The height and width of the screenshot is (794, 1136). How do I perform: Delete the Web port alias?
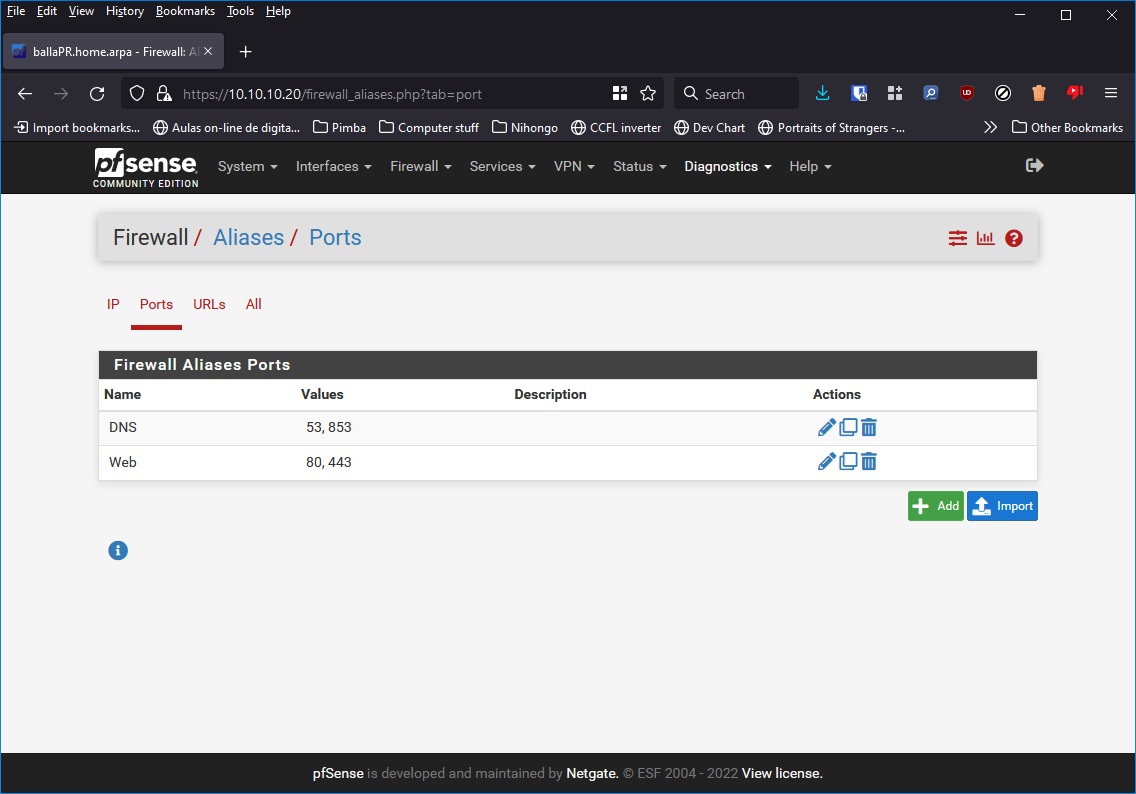click(x=869, y=462)
